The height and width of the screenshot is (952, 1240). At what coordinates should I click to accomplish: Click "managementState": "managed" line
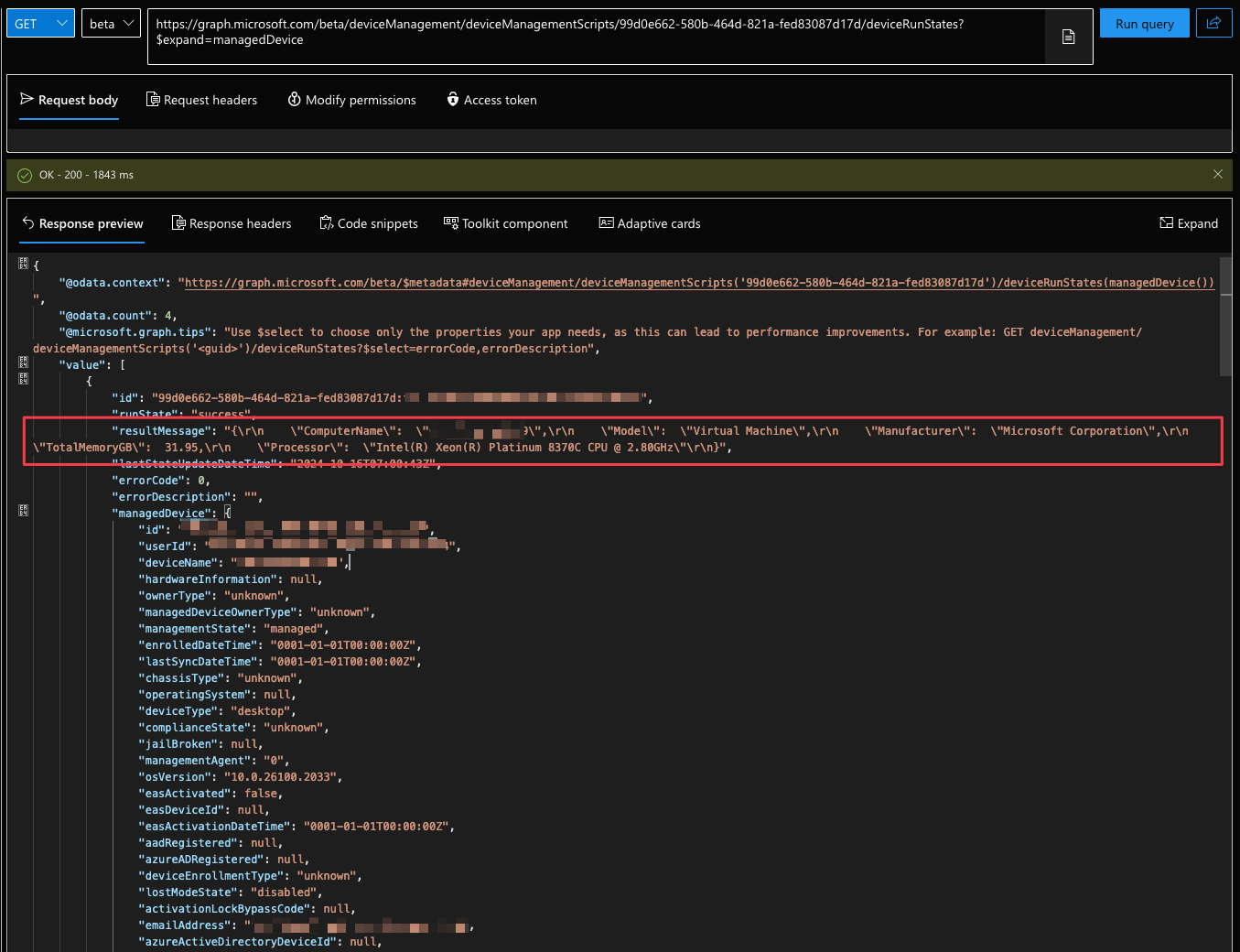(233, 629)
